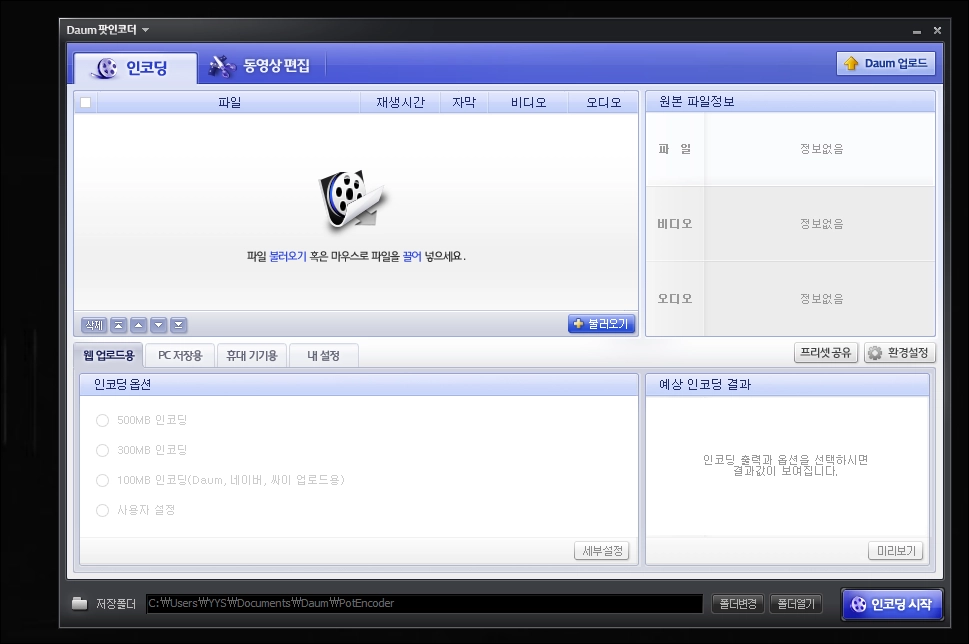Click the folder icon beside 저장폴더
Image resolution: width=969 pixels, height=644 pixels.
tap(80, 604)
